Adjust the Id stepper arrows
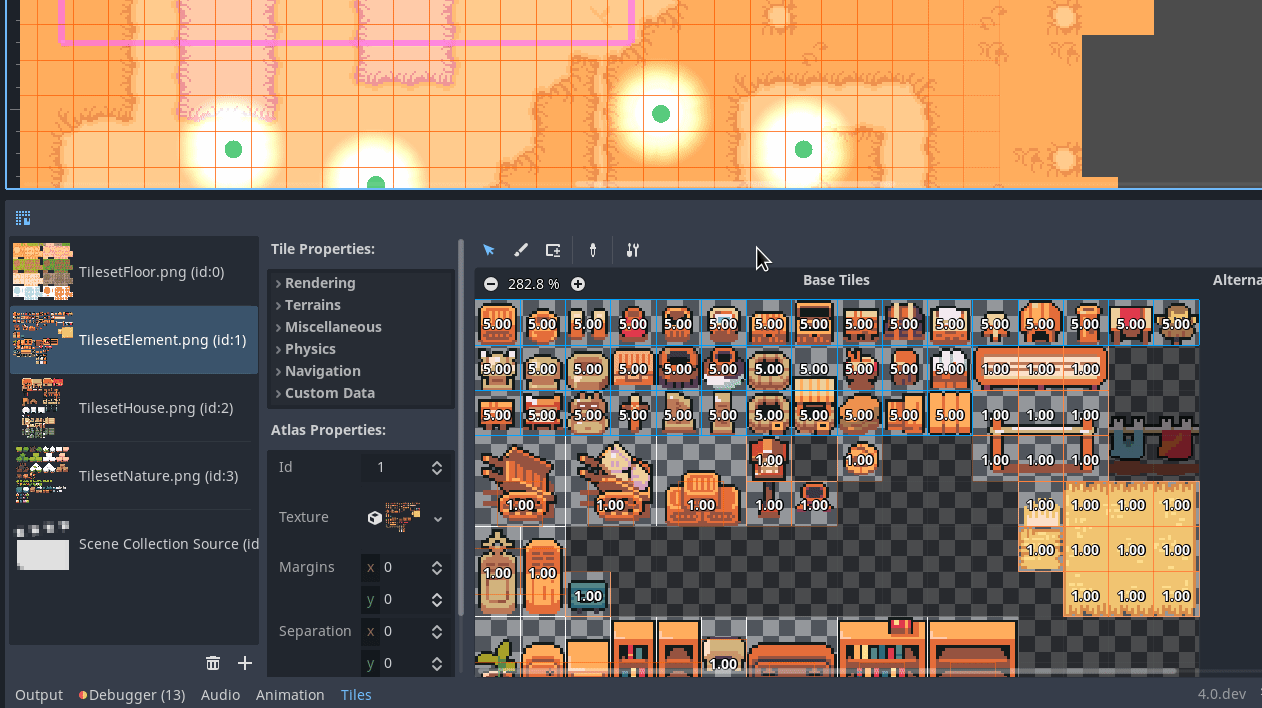The width and height of the screenshot is (1262, 708). (x=437, y=467)
